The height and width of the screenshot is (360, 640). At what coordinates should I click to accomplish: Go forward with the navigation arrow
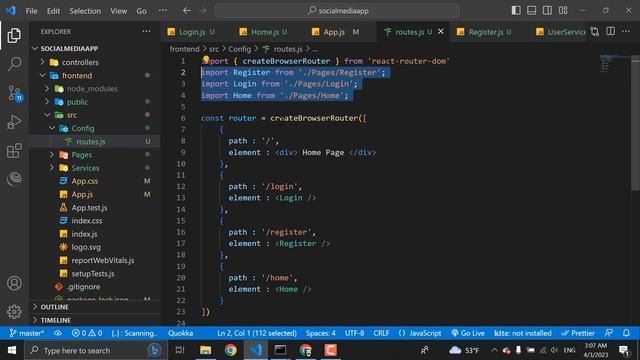tap(203, 11)
